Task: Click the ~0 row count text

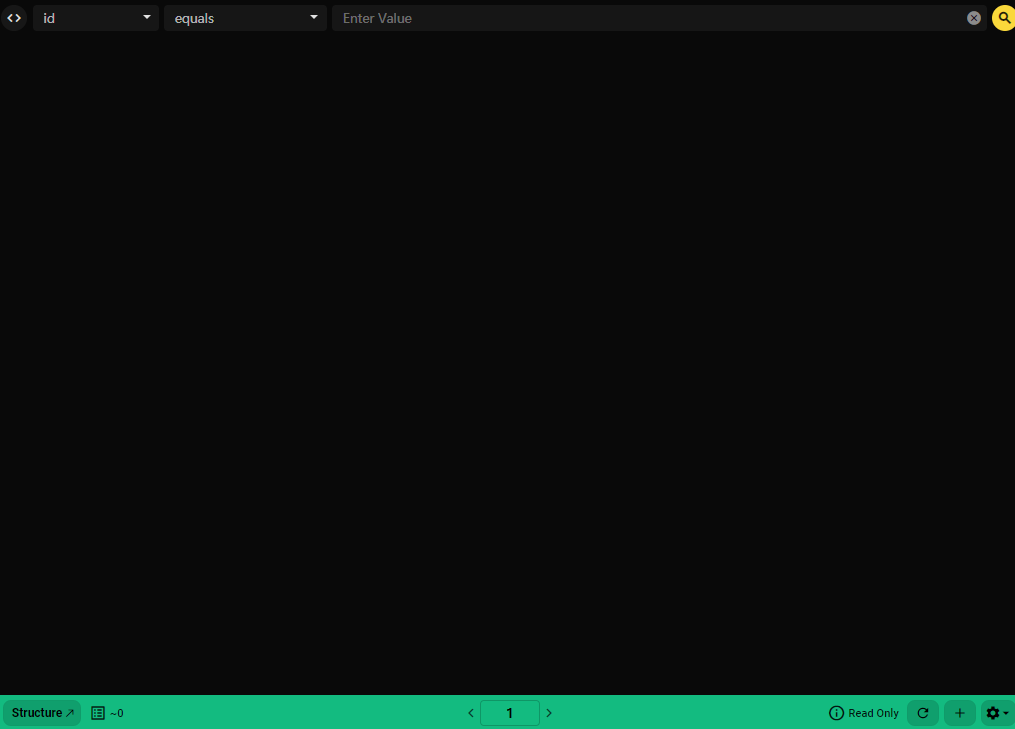Action: 117,712
